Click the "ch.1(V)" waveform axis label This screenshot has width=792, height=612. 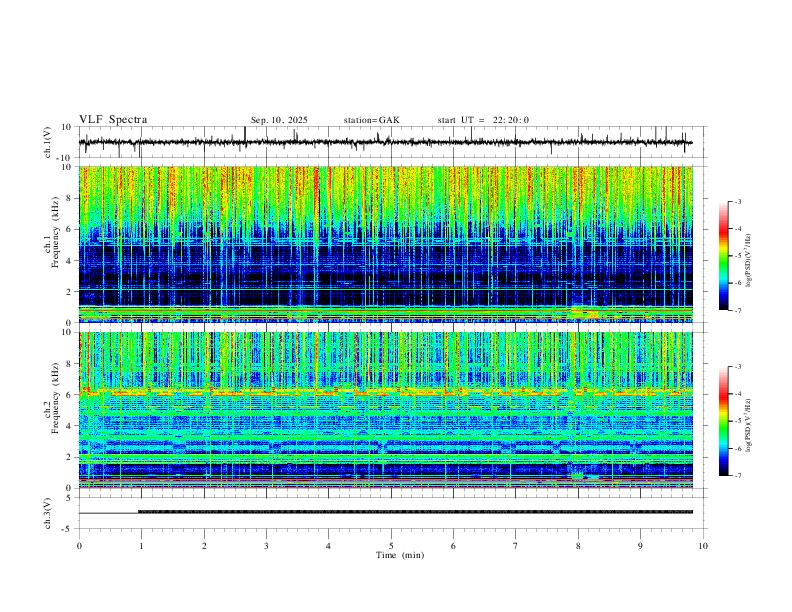coord(48,142)
